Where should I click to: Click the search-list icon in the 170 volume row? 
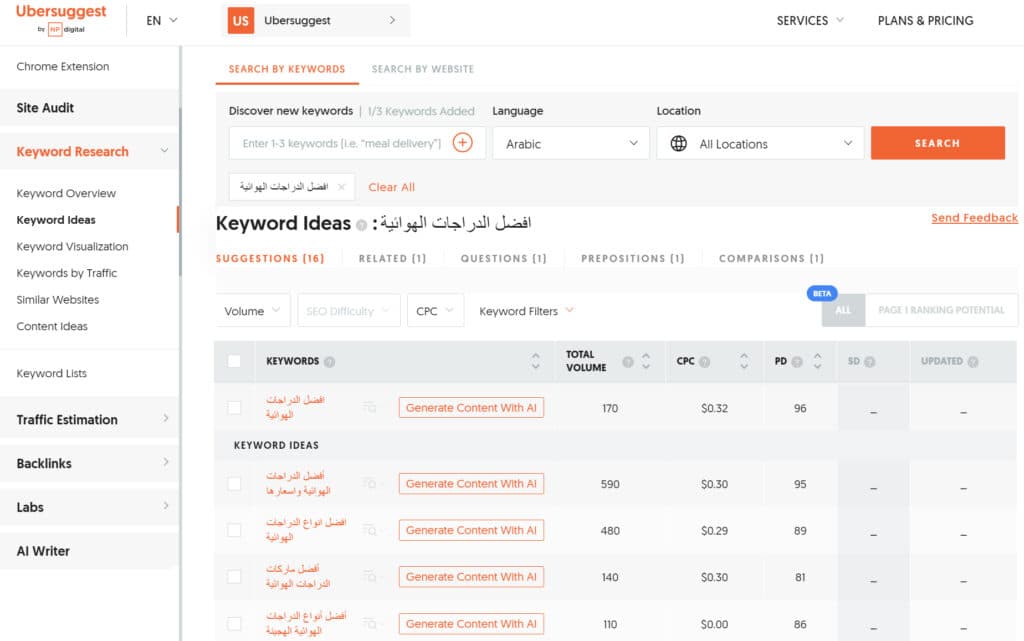[370, 407]
